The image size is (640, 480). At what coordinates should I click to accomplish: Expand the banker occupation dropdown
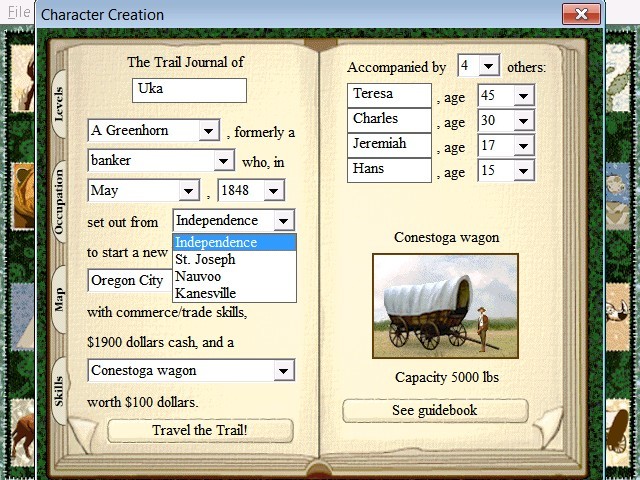(224, 160)
